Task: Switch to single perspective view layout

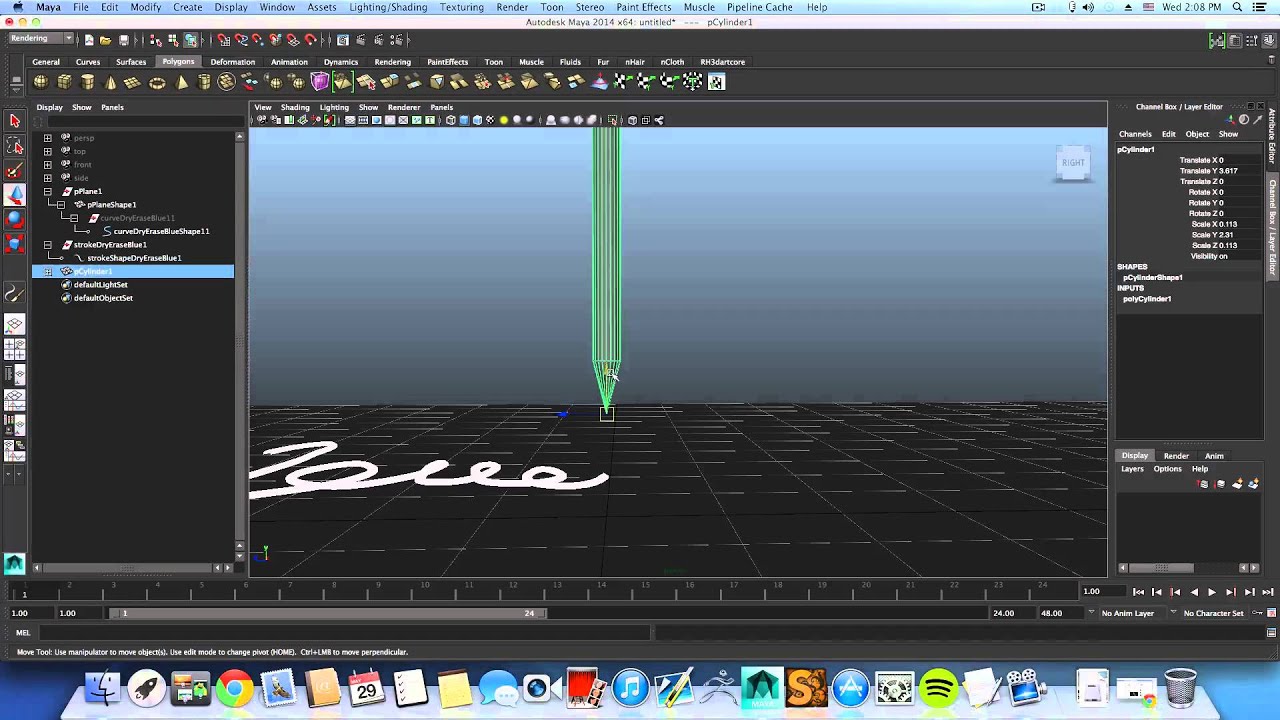Action: click(x=14, y=325)
